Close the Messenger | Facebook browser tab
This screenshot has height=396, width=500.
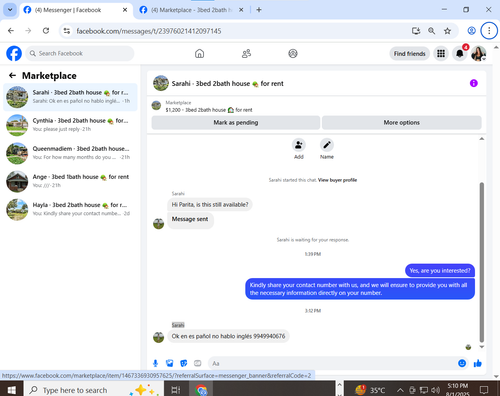coord(125,10)
